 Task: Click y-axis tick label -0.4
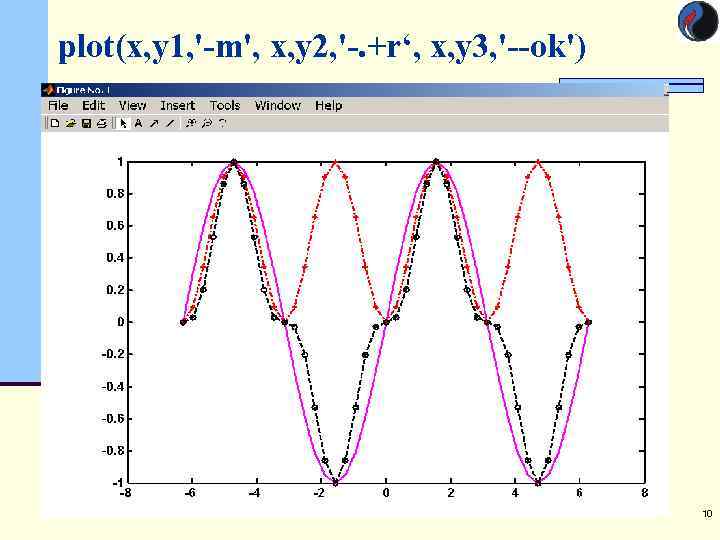[x=113, y=387]
